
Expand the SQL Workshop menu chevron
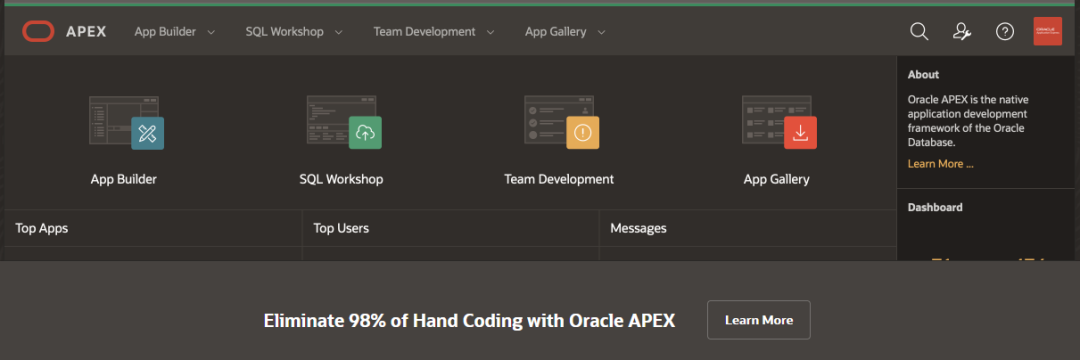[x=339, y=32]
